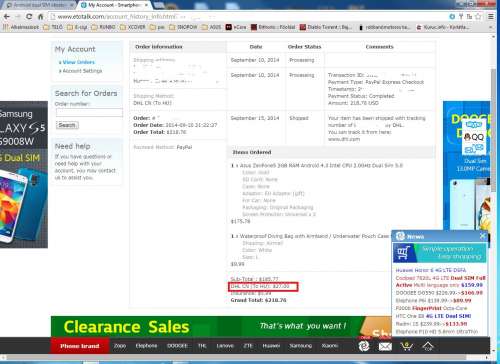This screenshot has width=500, height=364.
Task: Open the RUNBO bookmarks folder
Action: (x=103, y=27)
